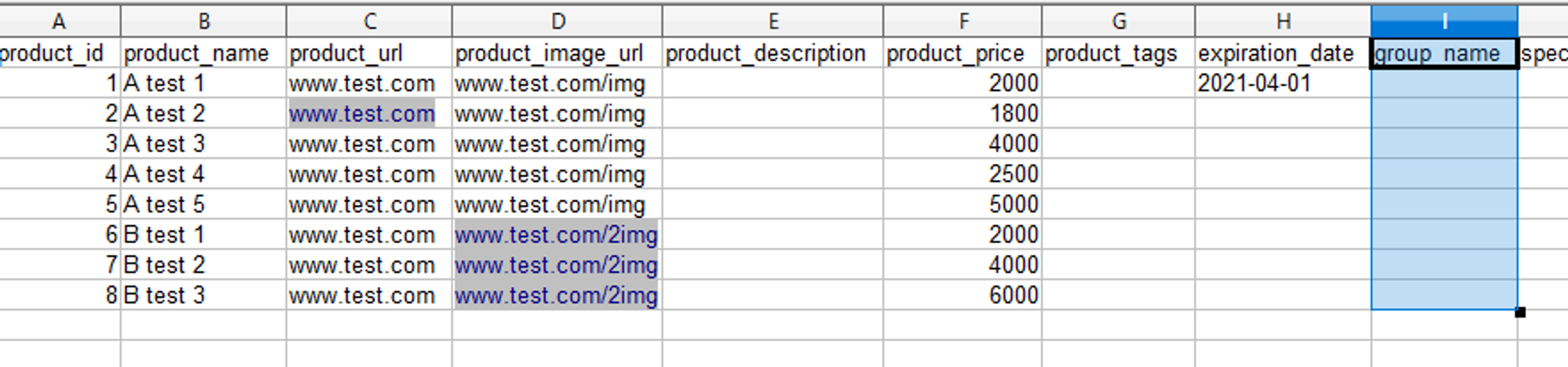Select column A header

60,21
